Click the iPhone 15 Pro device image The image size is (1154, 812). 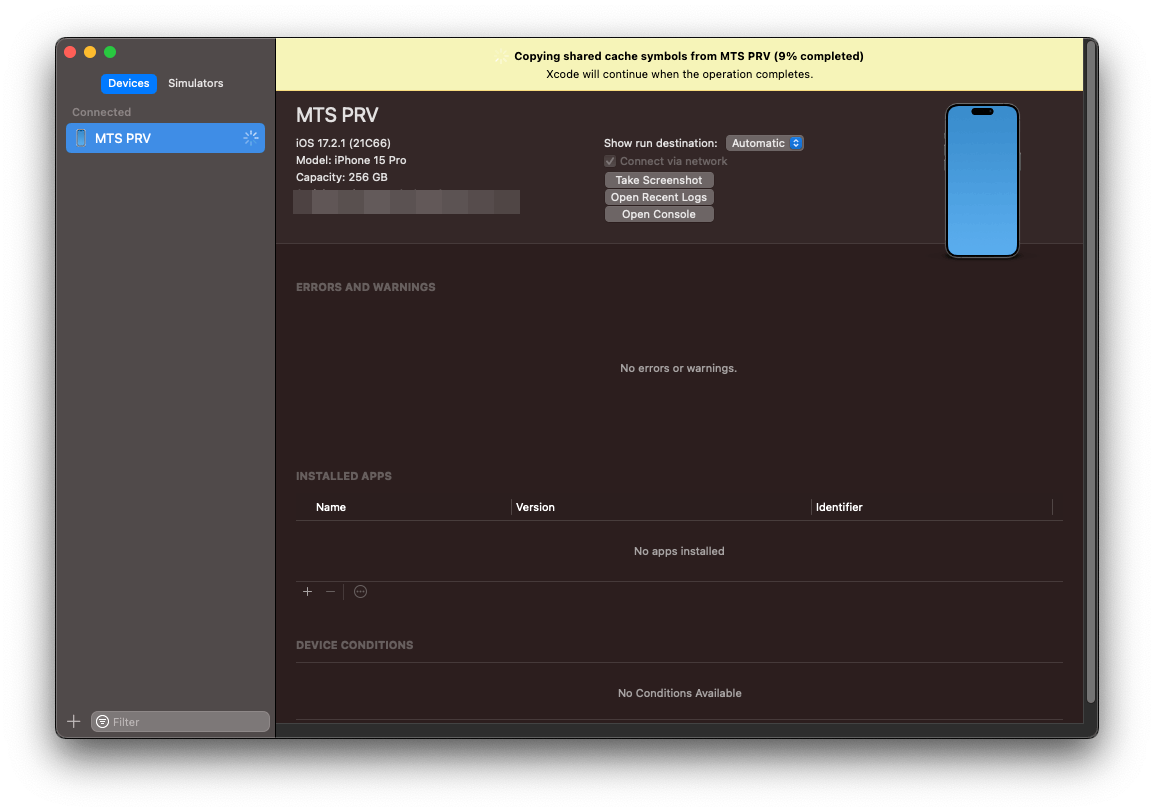982,180
